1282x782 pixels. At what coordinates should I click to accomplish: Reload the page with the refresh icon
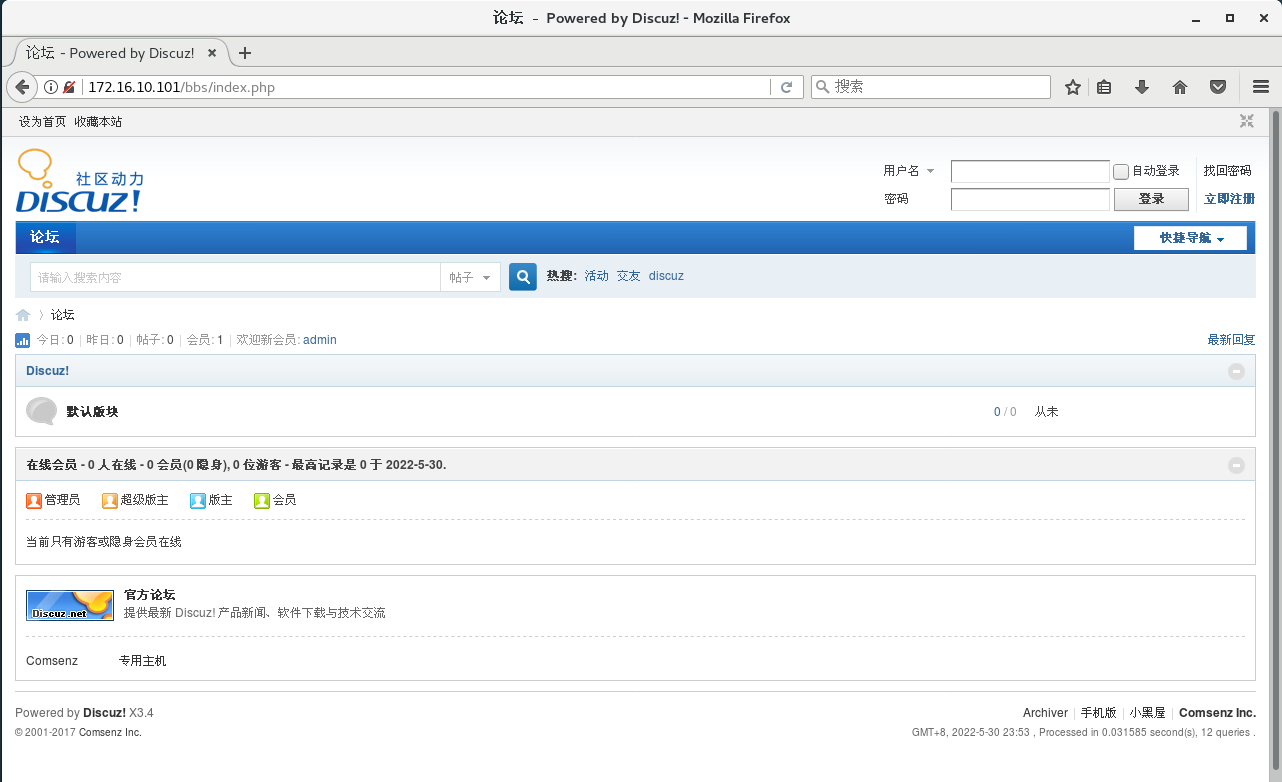787,87
